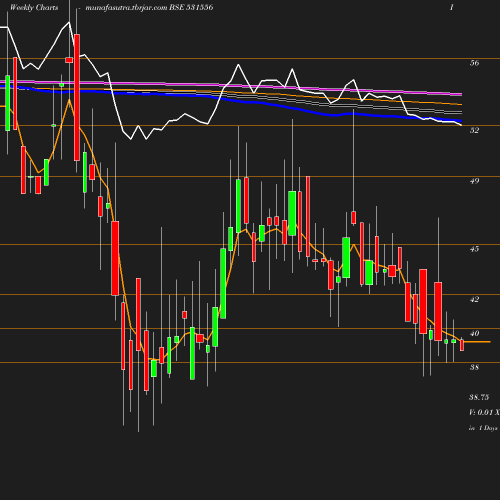The image size is (500, 500).
Task: Click the last price value 38.75
Action: point(479,397)
